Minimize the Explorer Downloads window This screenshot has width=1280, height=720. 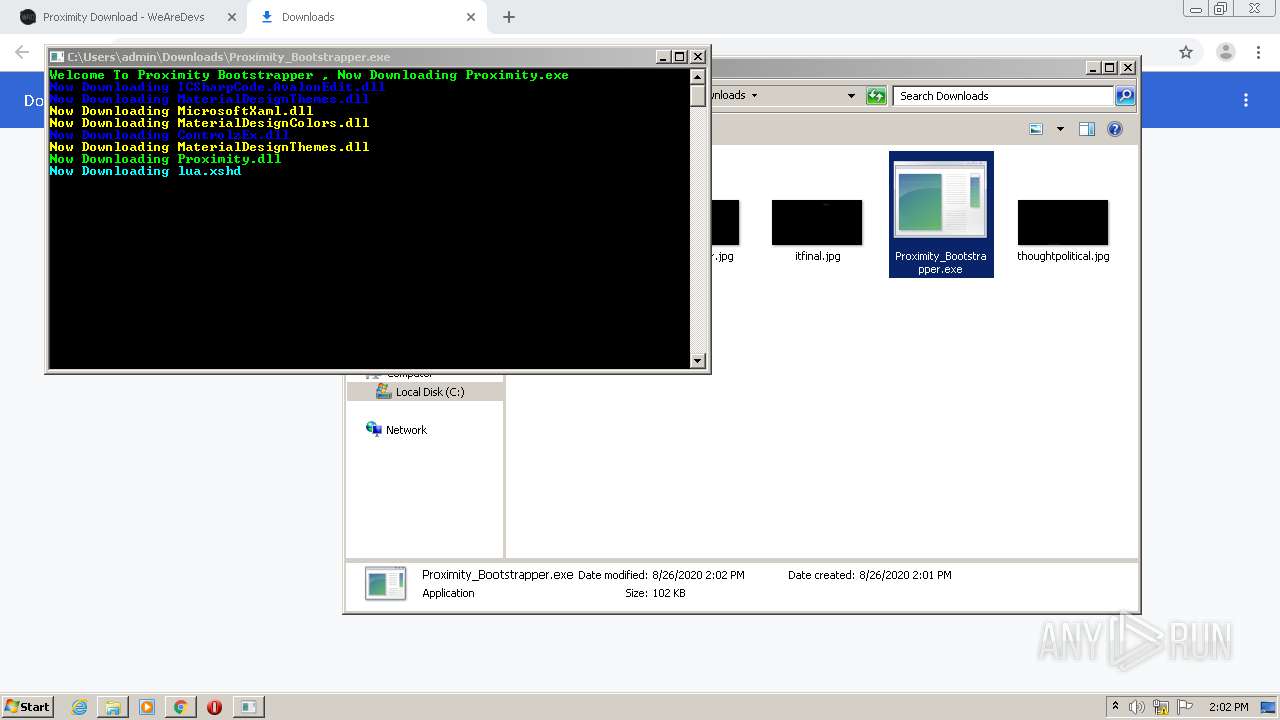pos(1092,68)
